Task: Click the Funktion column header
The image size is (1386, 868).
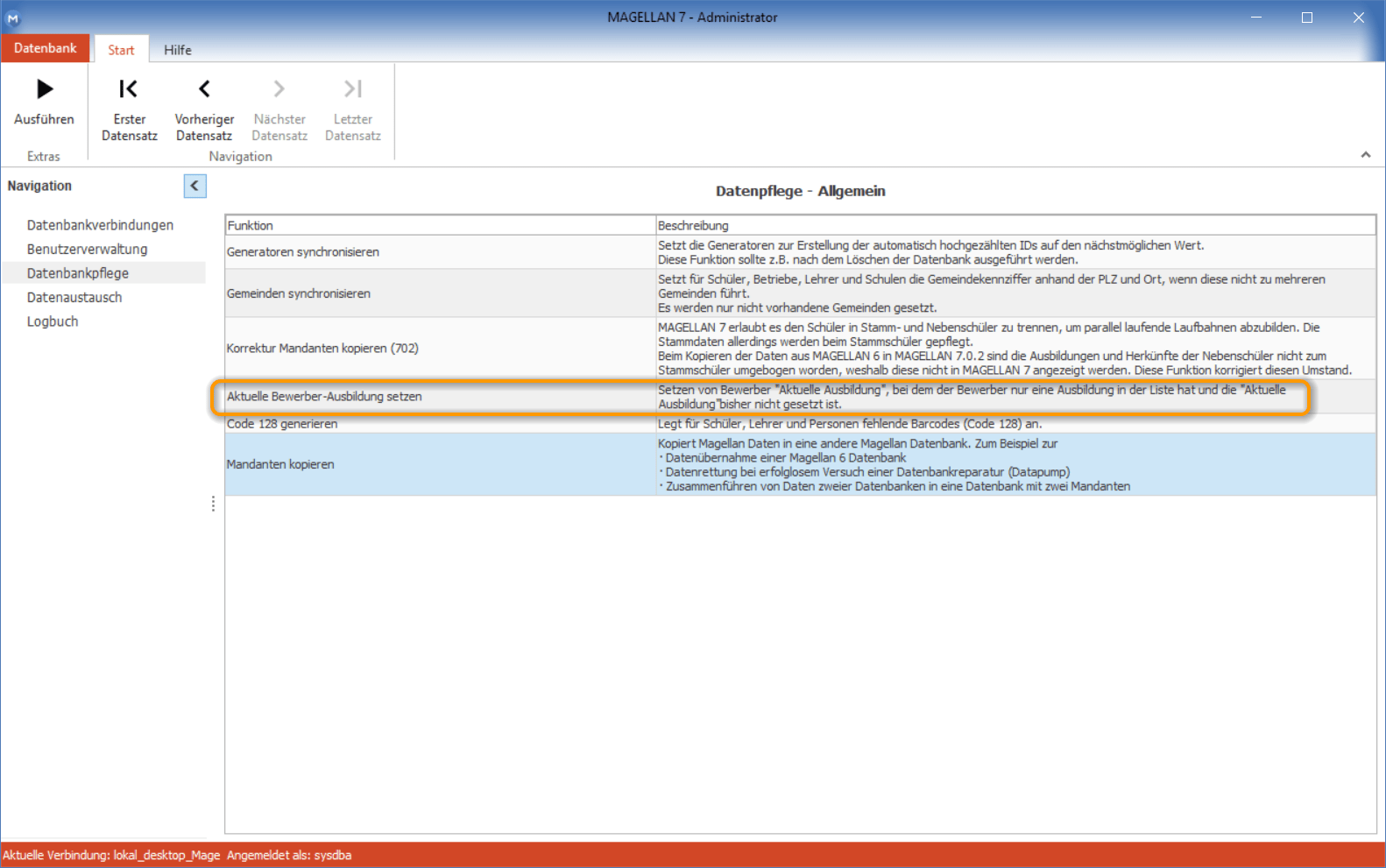Action: [440, 225]
